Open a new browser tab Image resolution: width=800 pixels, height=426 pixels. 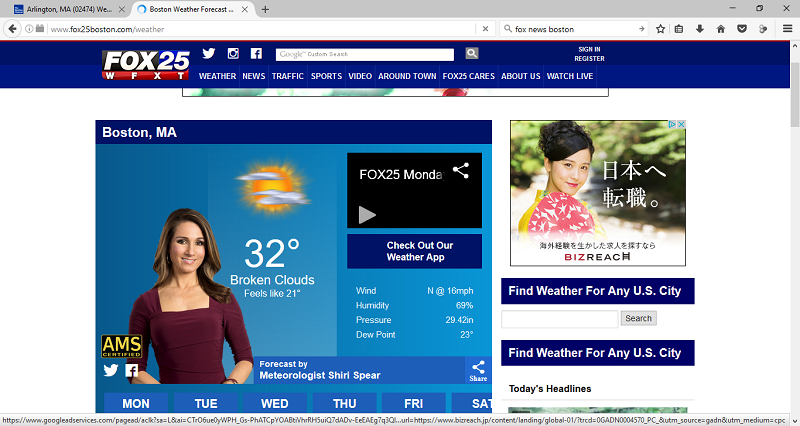(265, 9)
